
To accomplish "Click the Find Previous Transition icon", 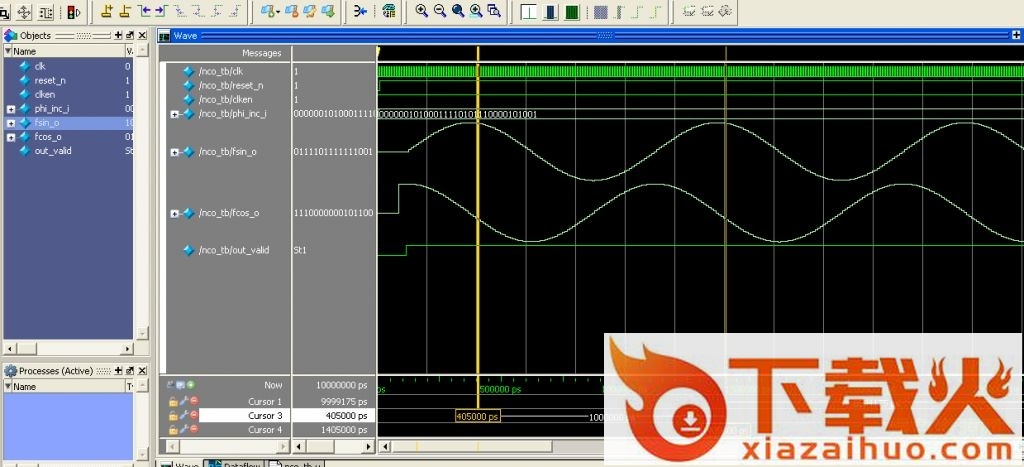I will [147, 11].
